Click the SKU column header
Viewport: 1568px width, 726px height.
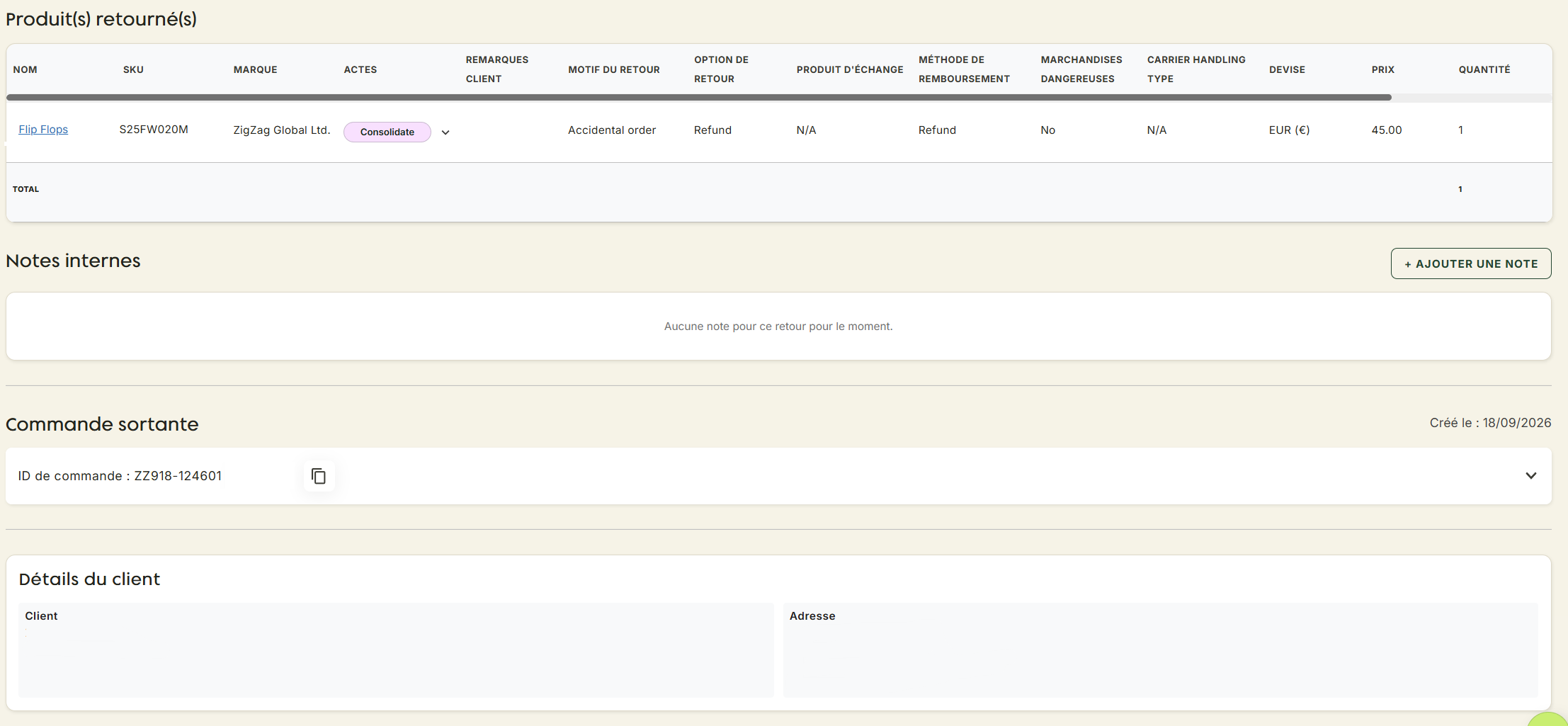(x=133, y=69)
